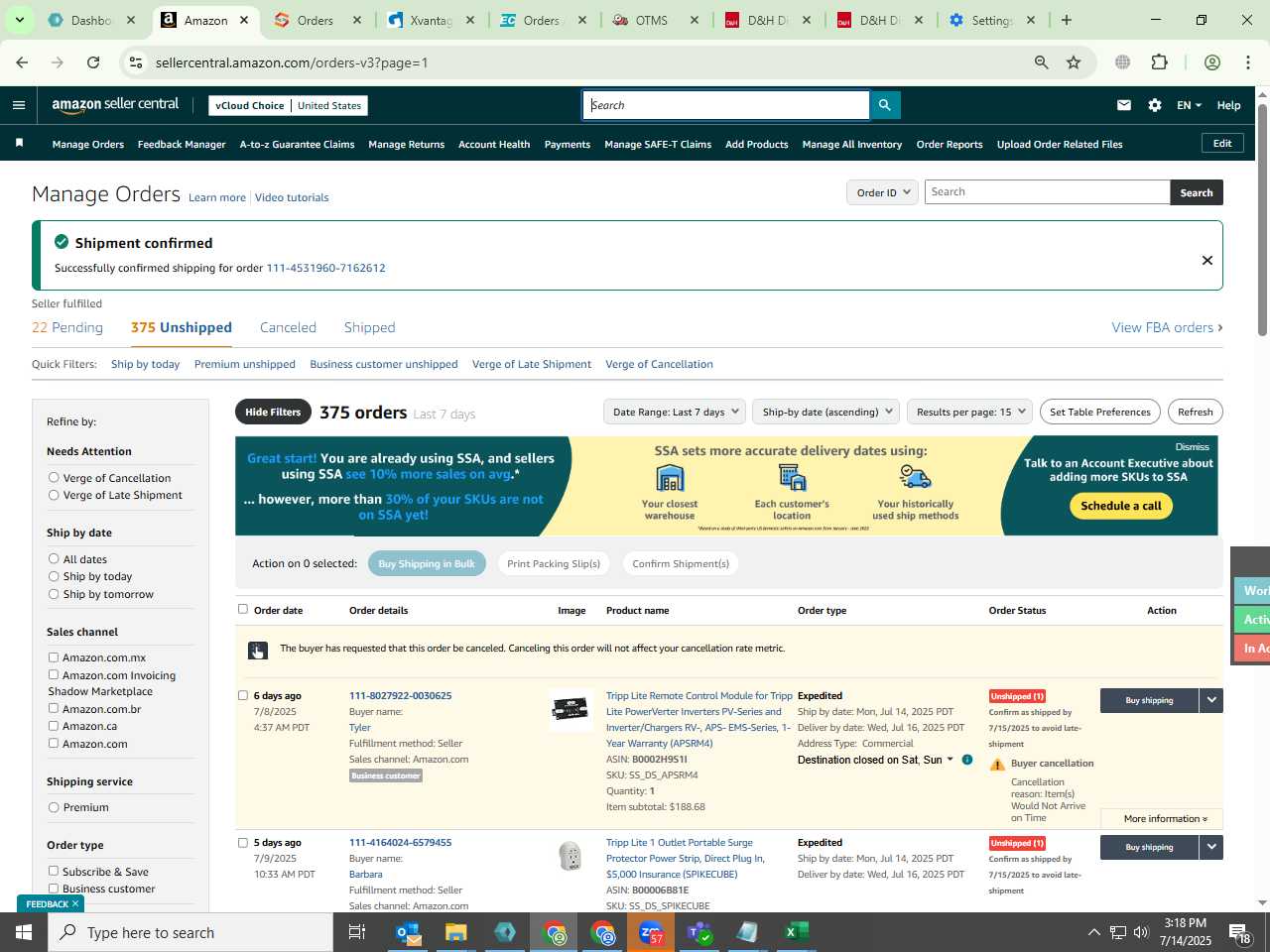1270x952 pixels.
Task: Expand Buy shipping arrow for order 111-4164024-6579455
Action: (1211, 847)
